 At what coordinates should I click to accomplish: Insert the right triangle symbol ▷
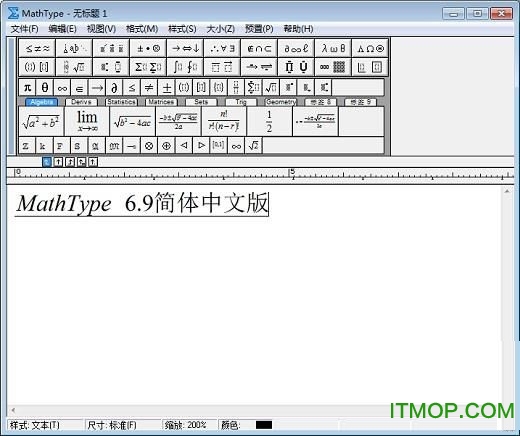201,146
